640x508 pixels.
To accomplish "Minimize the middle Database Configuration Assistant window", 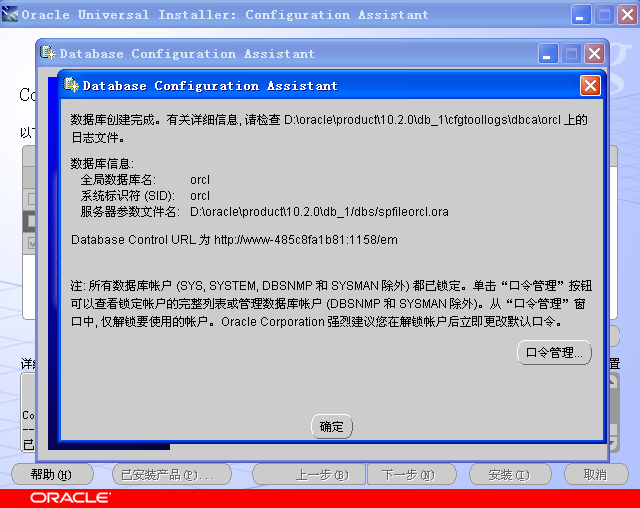I will 548,53.
